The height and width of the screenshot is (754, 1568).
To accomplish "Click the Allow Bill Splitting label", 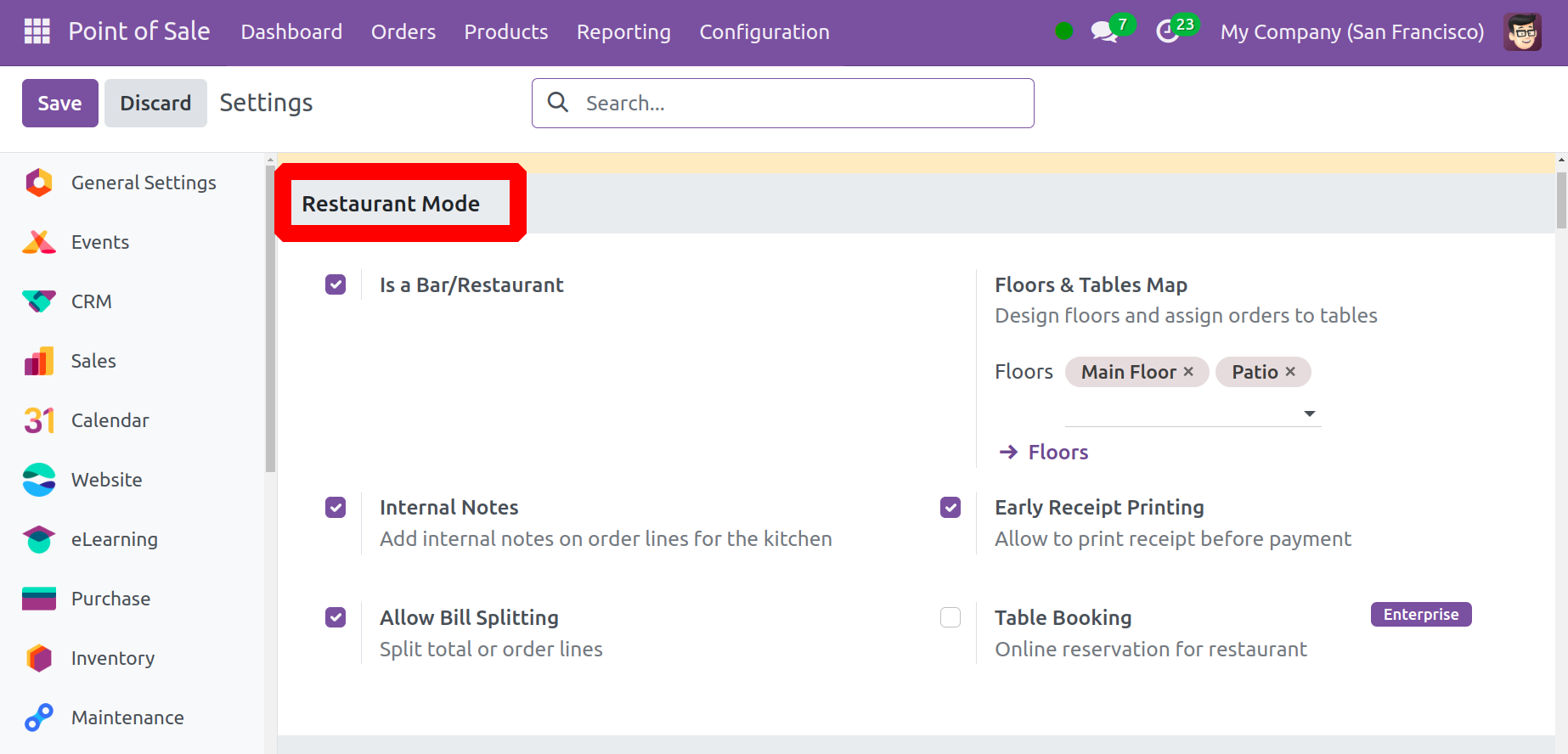I will point(469,617).
